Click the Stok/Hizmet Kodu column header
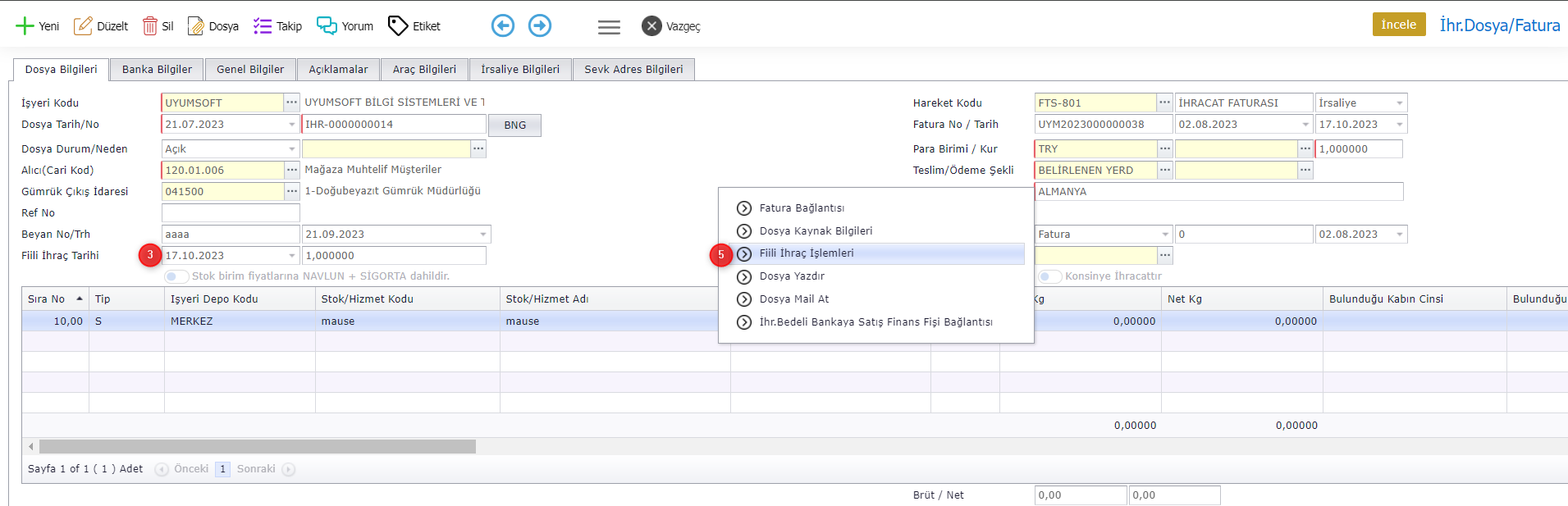Viewport: 1568px width, 506px height. point(408,299)
